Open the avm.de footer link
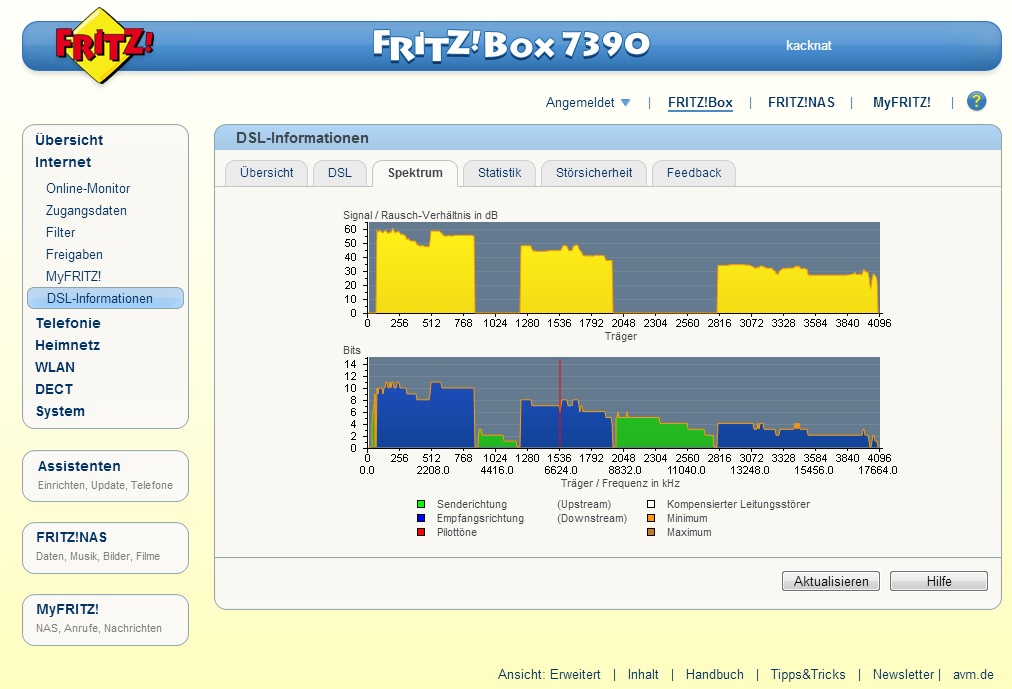Screen dimensions: 1012x689 973,675
